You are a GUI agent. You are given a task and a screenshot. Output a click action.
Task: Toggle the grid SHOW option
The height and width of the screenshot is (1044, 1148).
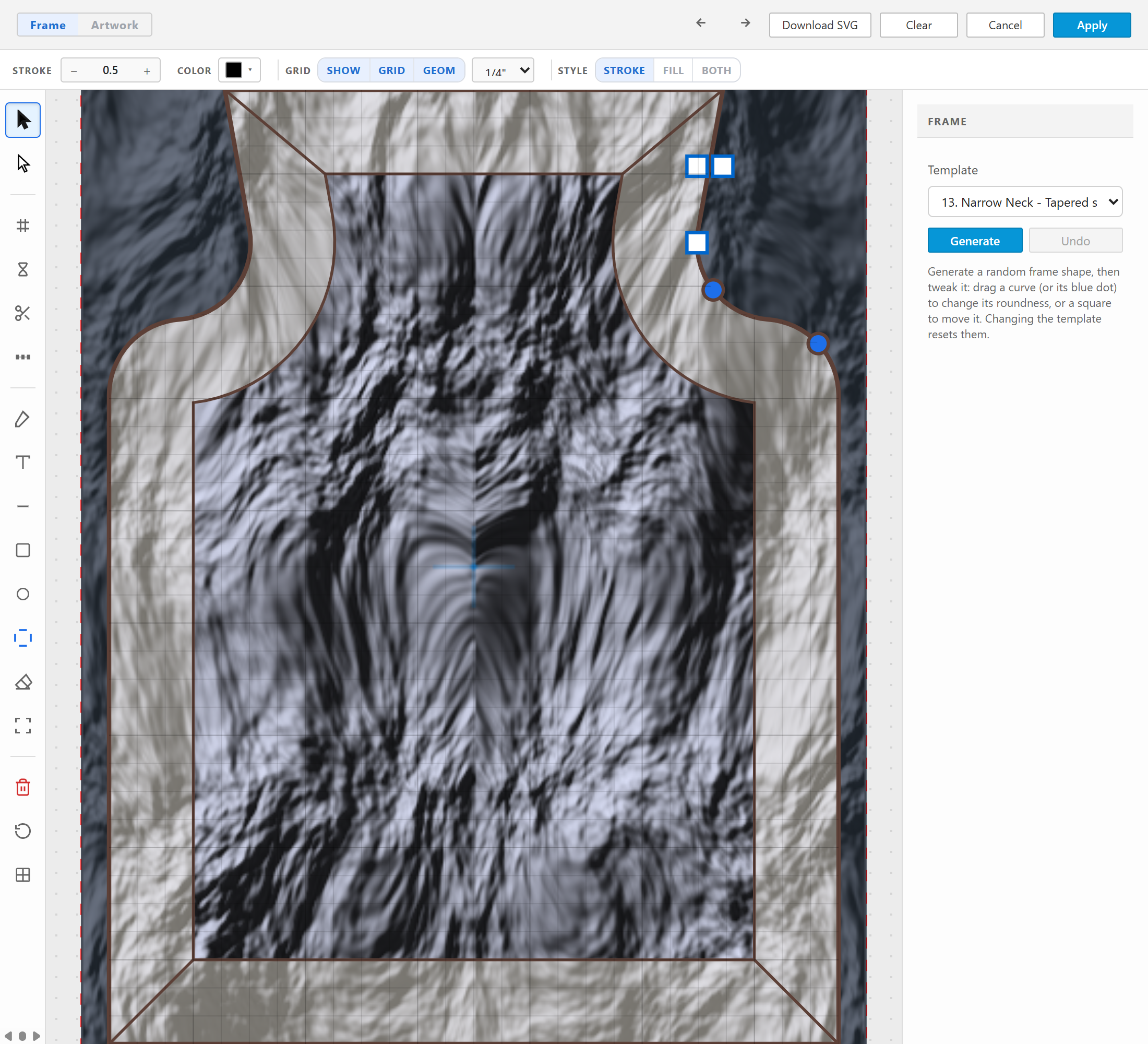343,70
